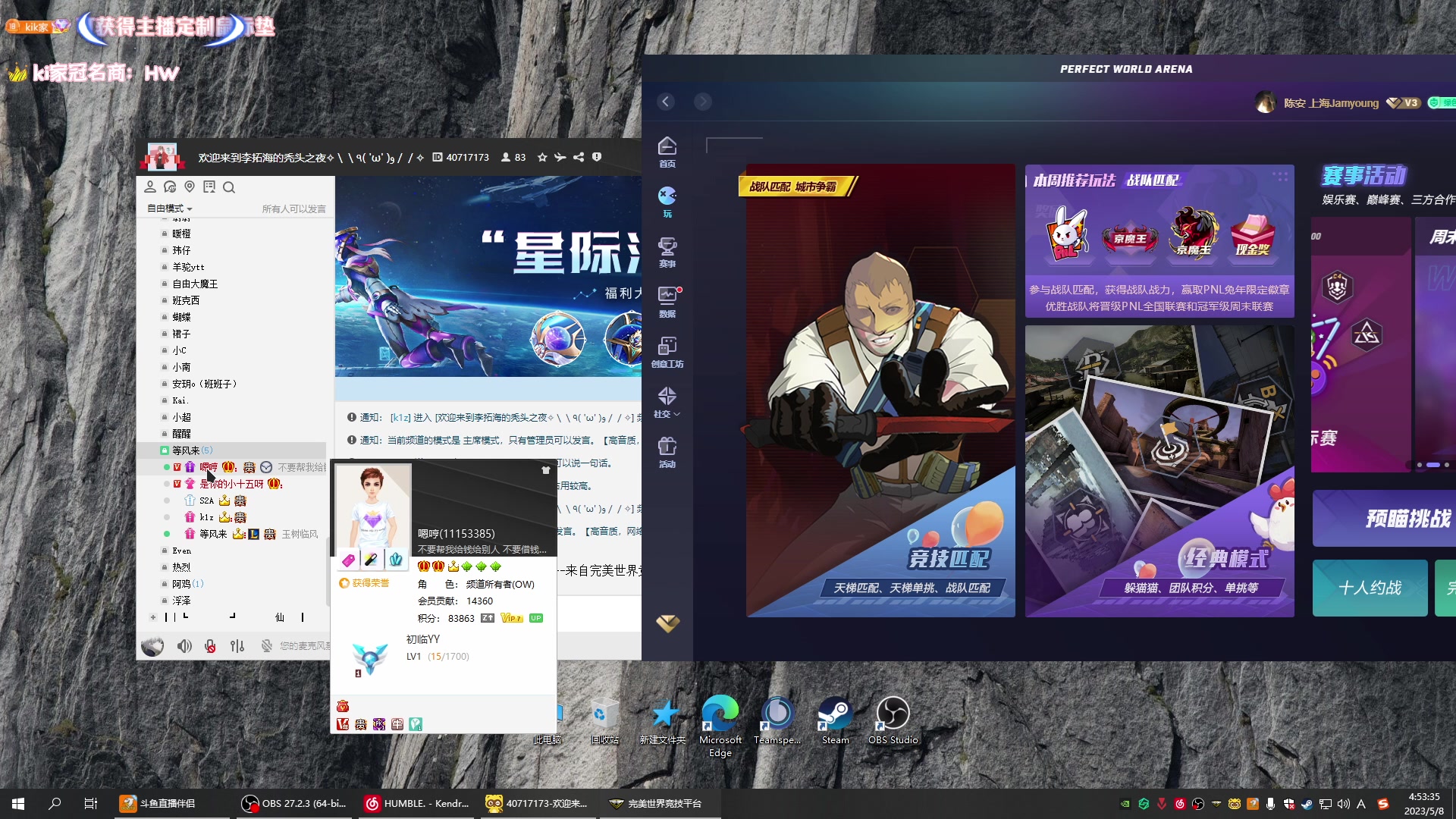This screenshot has width=1456, height=819.
Task: Open the 竞技匹配 competitive matchmaking card
Action: pos(880,391)
